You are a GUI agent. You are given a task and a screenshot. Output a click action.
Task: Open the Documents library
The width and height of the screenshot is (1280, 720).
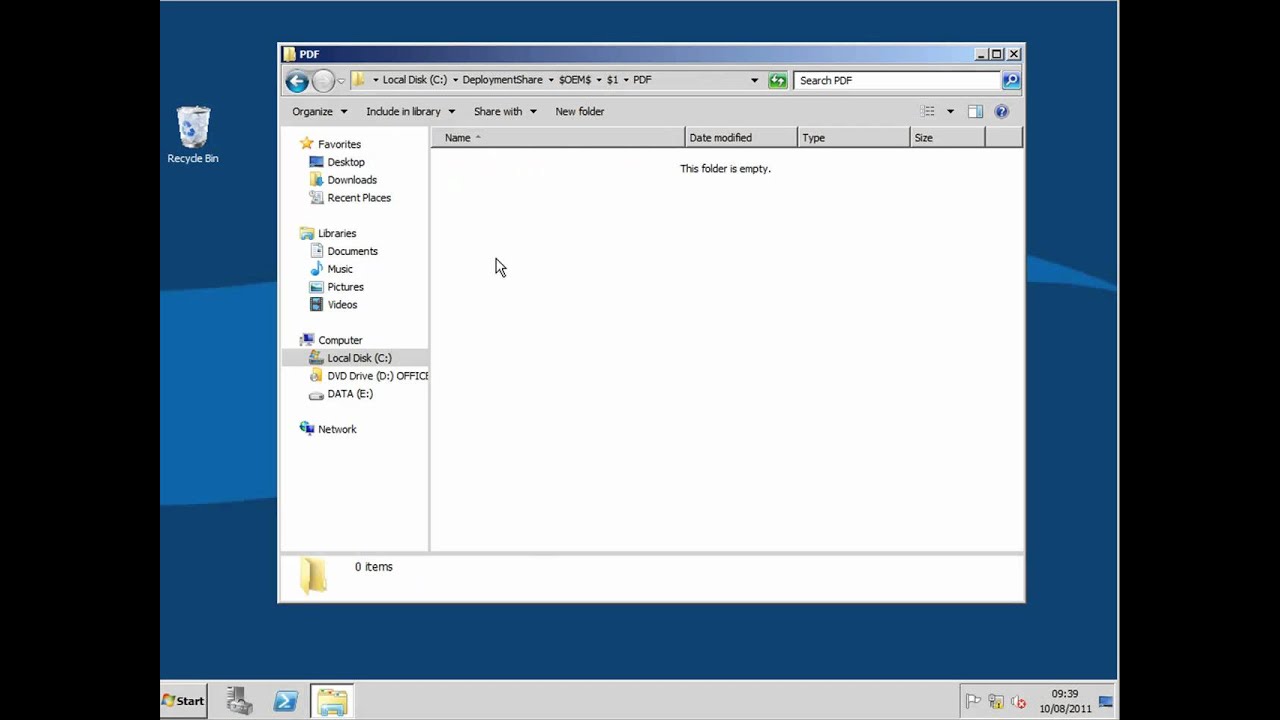pos(352,251)
